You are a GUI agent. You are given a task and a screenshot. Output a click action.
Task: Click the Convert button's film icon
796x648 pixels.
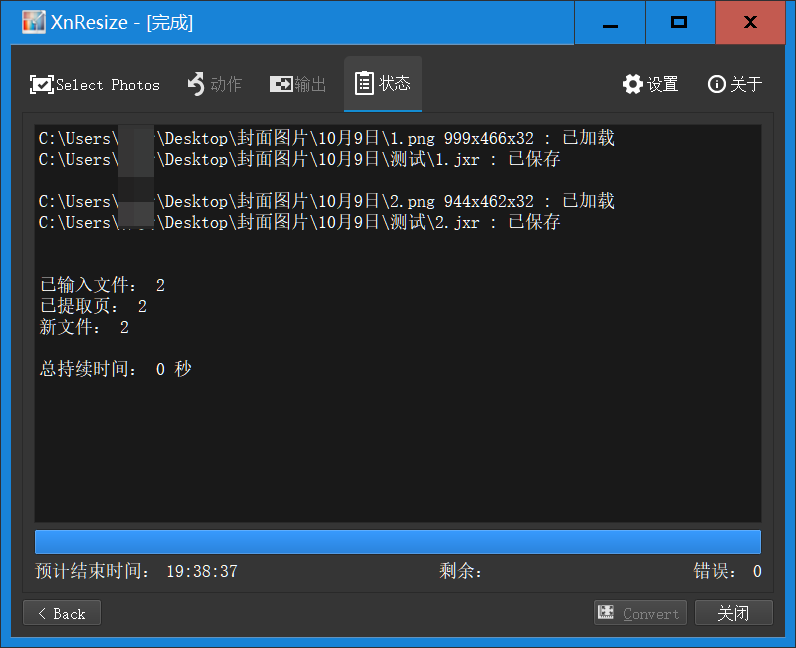click(x=606, y=612)
